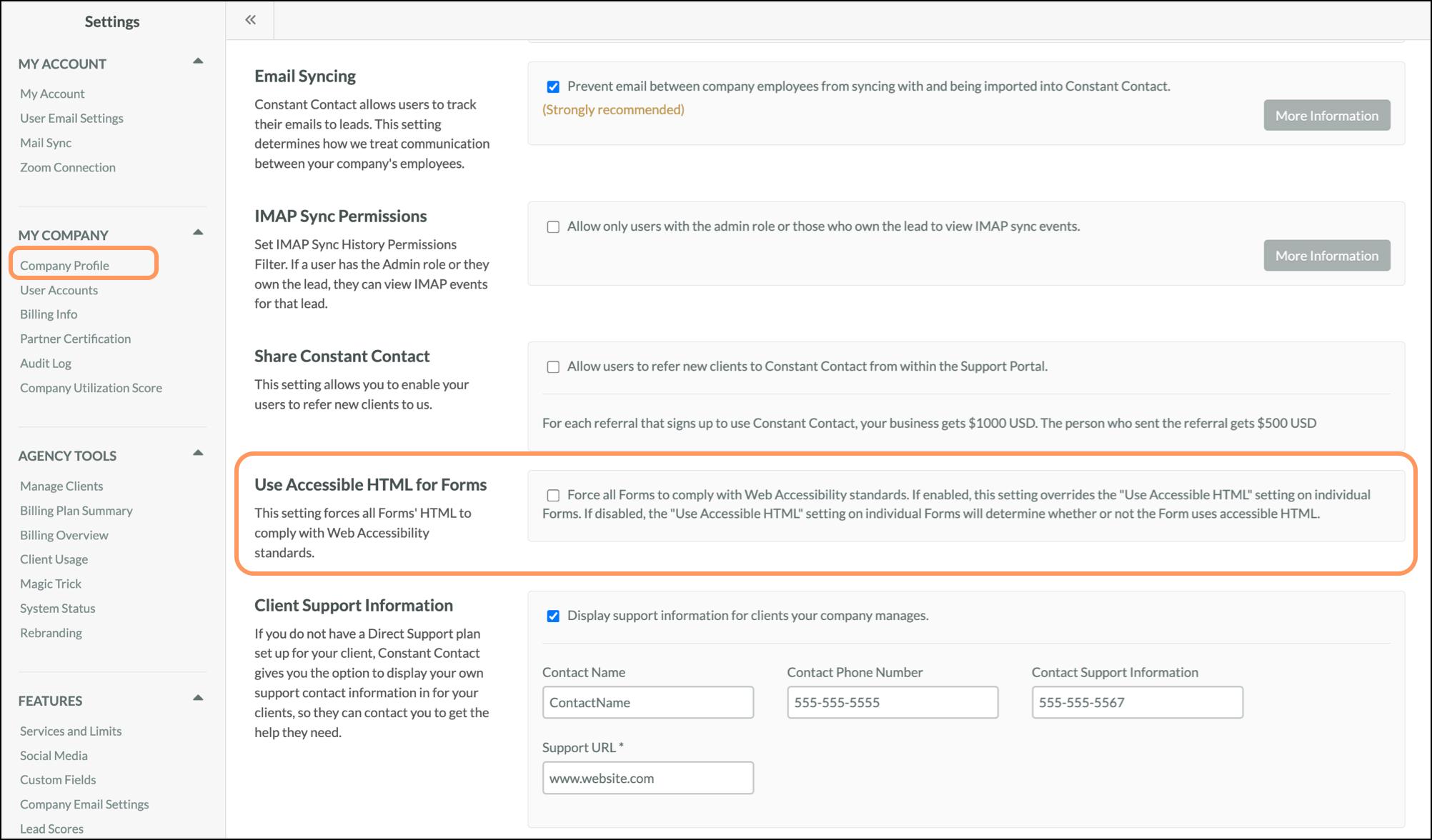
Task: Open Company Email Settings
Action: [84, 804]
